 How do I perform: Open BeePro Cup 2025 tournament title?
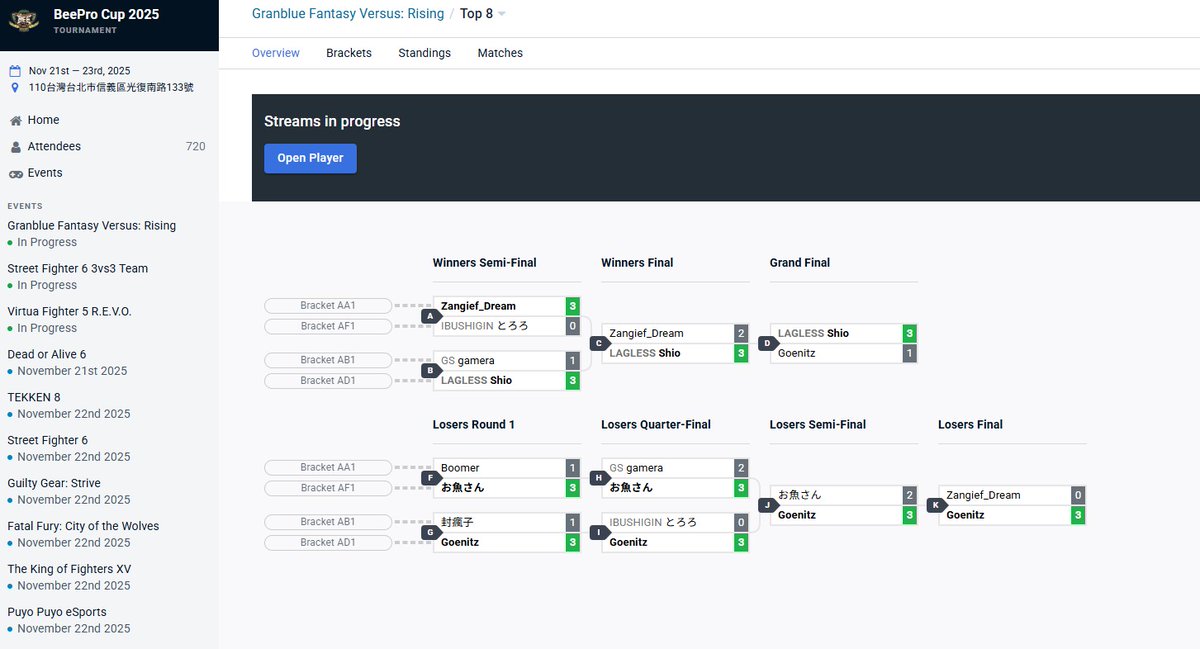106,15
